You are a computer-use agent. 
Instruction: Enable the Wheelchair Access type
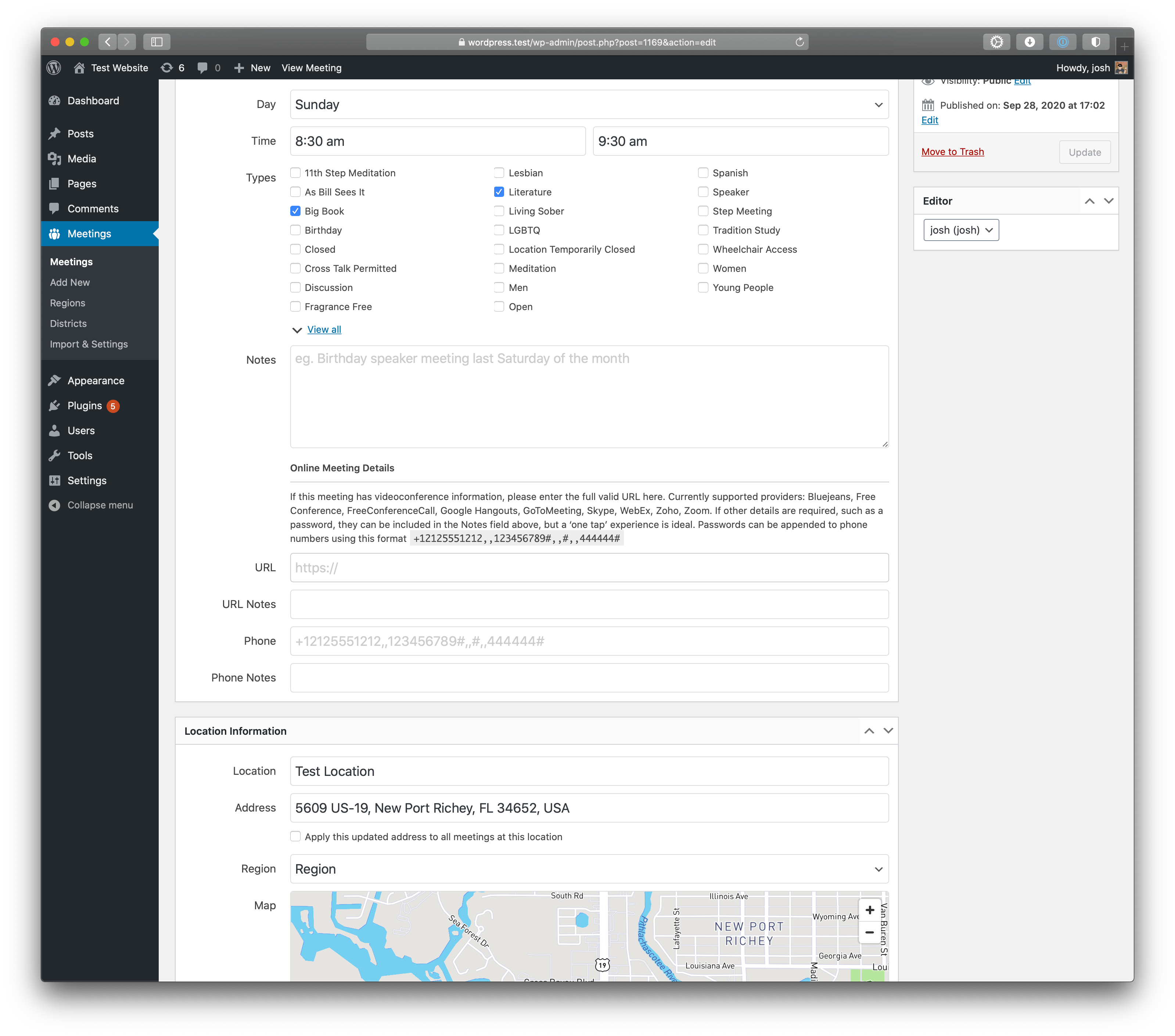[703, 249]
